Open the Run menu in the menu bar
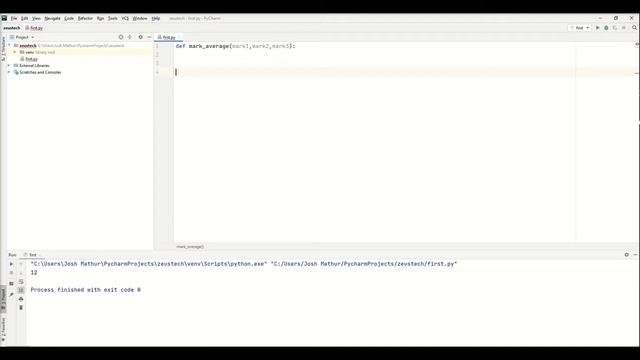This screenshot has height=360, width=640. 100,18
